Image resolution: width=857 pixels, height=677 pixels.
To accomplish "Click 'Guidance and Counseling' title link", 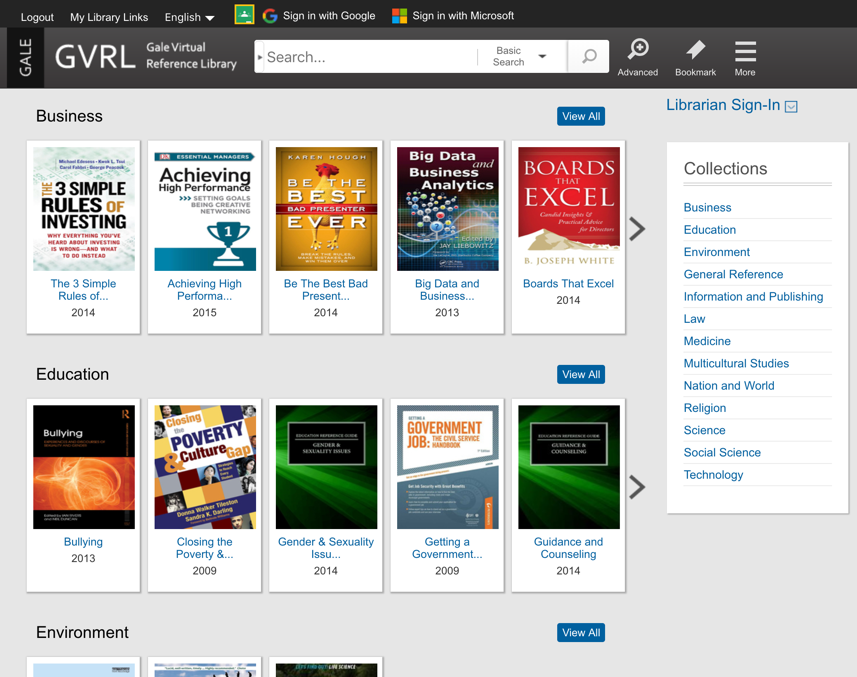I will 568,548.
